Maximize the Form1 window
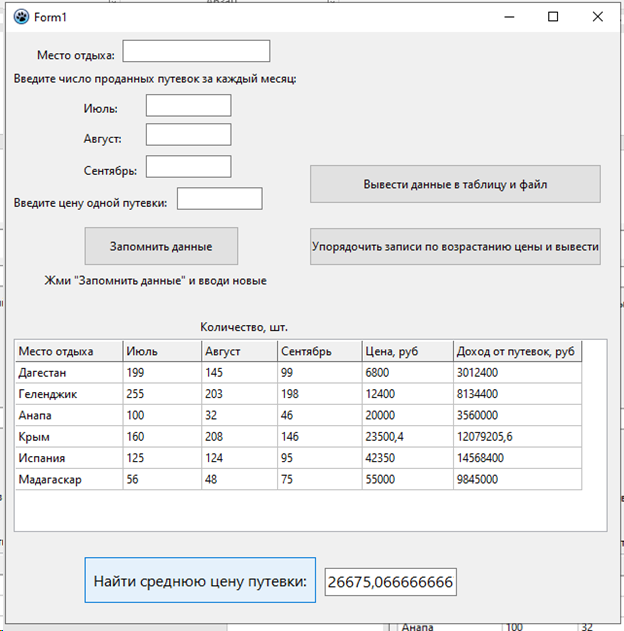Screen dimensions: 624x631 click(554, 17)
